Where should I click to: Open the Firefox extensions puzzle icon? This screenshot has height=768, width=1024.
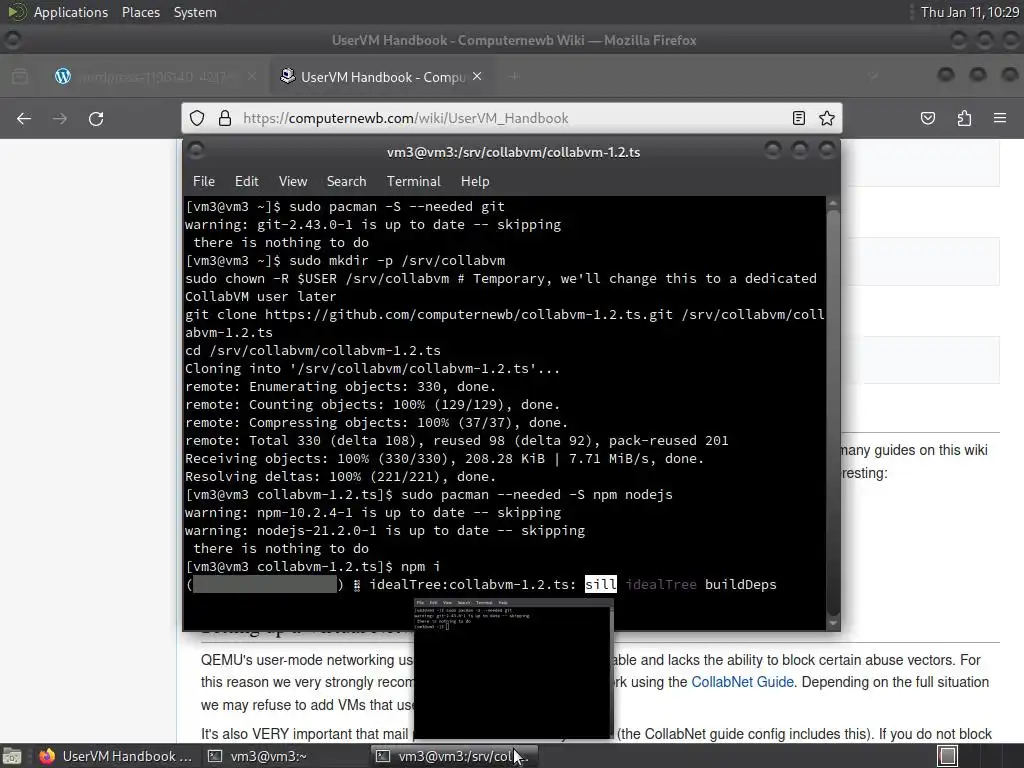pos(964,118)
